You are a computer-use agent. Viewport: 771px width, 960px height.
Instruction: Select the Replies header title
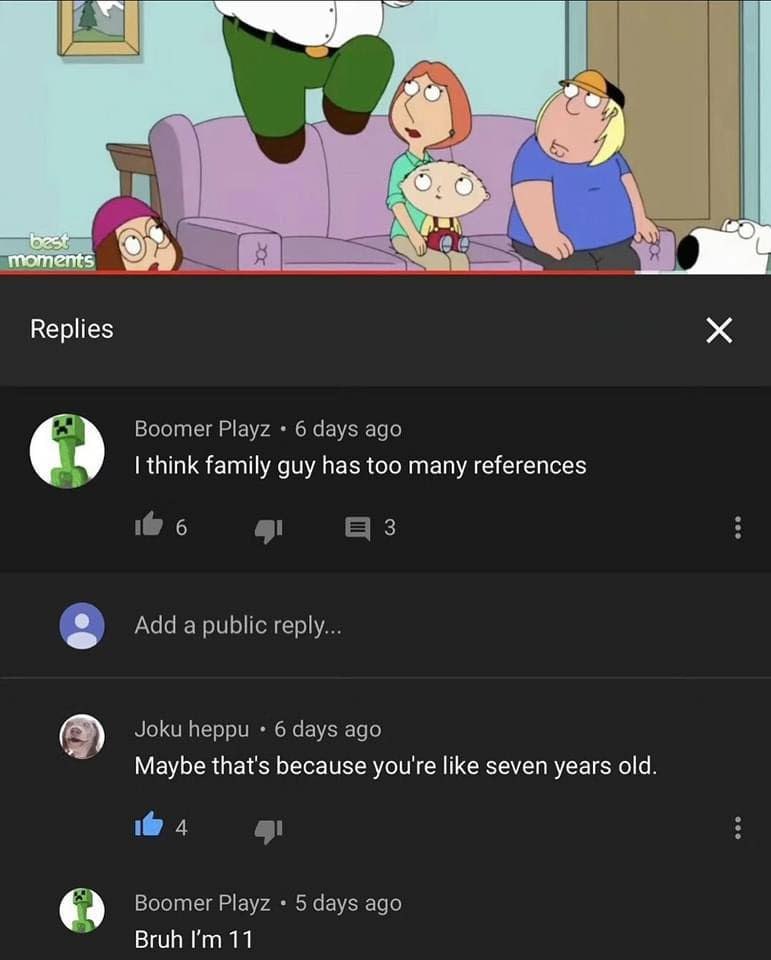72,329
